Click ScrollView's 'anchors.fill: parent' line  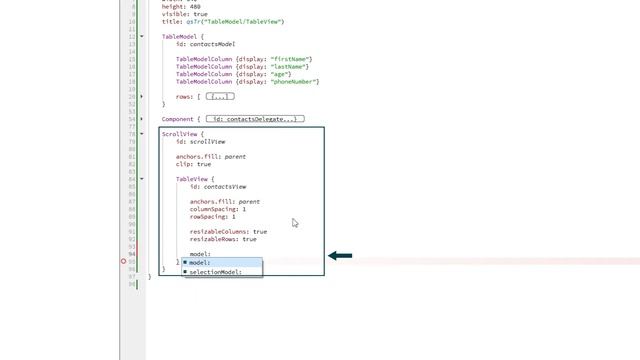tap(211, 157)
